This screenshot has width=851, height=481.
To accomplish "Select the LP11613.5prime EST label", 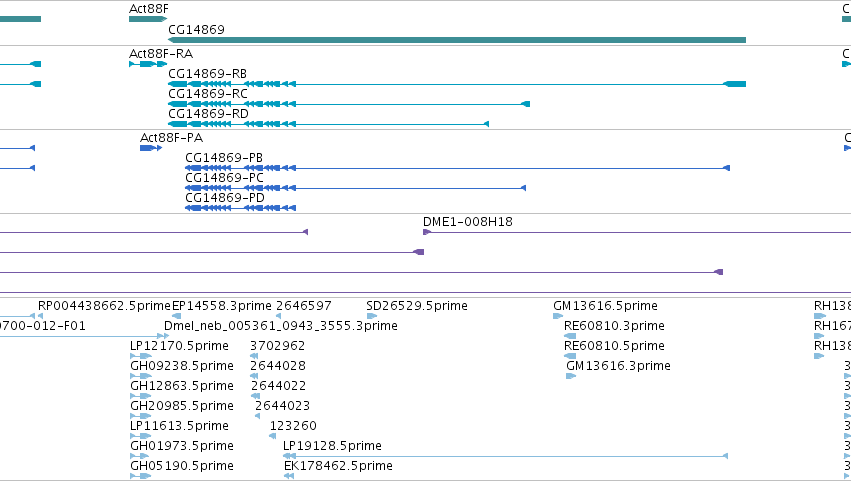I will pyautogui.click(x=180, y=427).
